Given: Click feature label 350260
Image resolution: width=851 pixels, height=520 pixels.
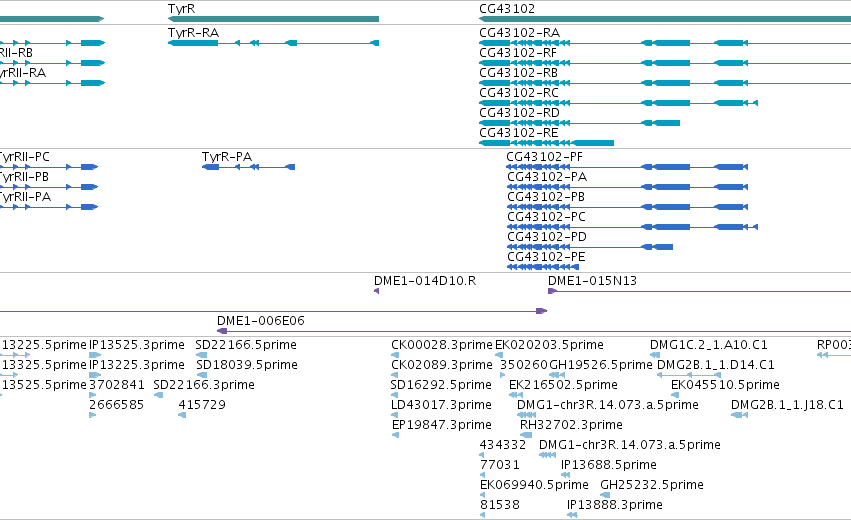Looking at the screenshot, I should tap(524, 365).
